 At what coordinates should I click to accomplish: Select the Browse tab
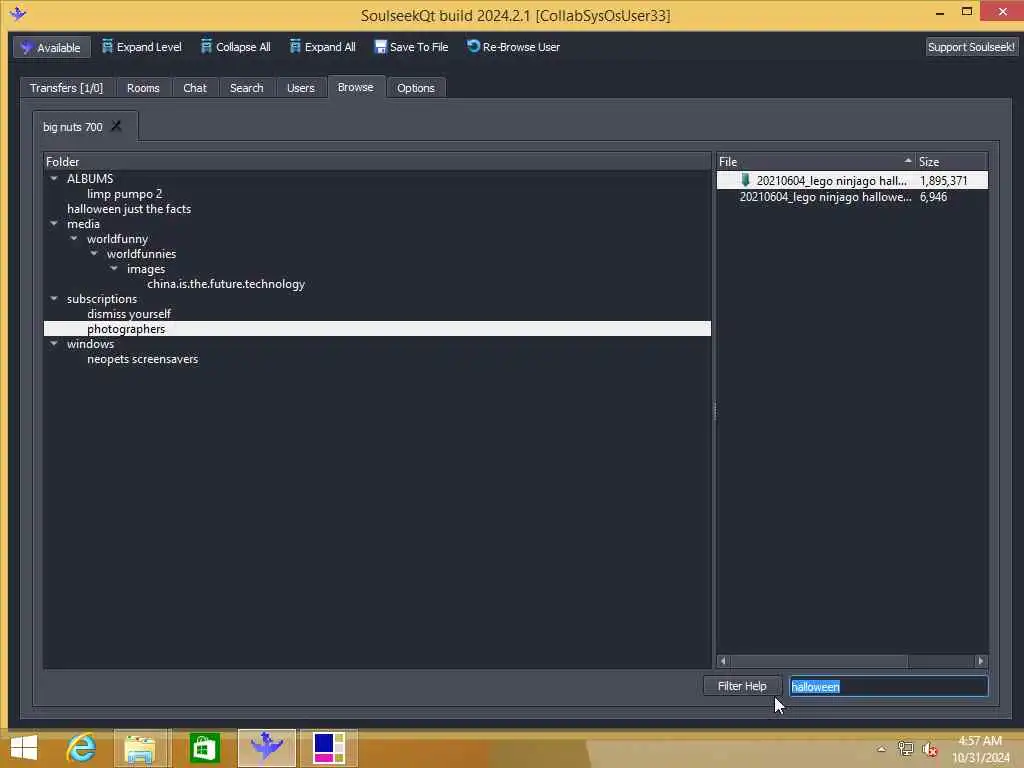355,87
